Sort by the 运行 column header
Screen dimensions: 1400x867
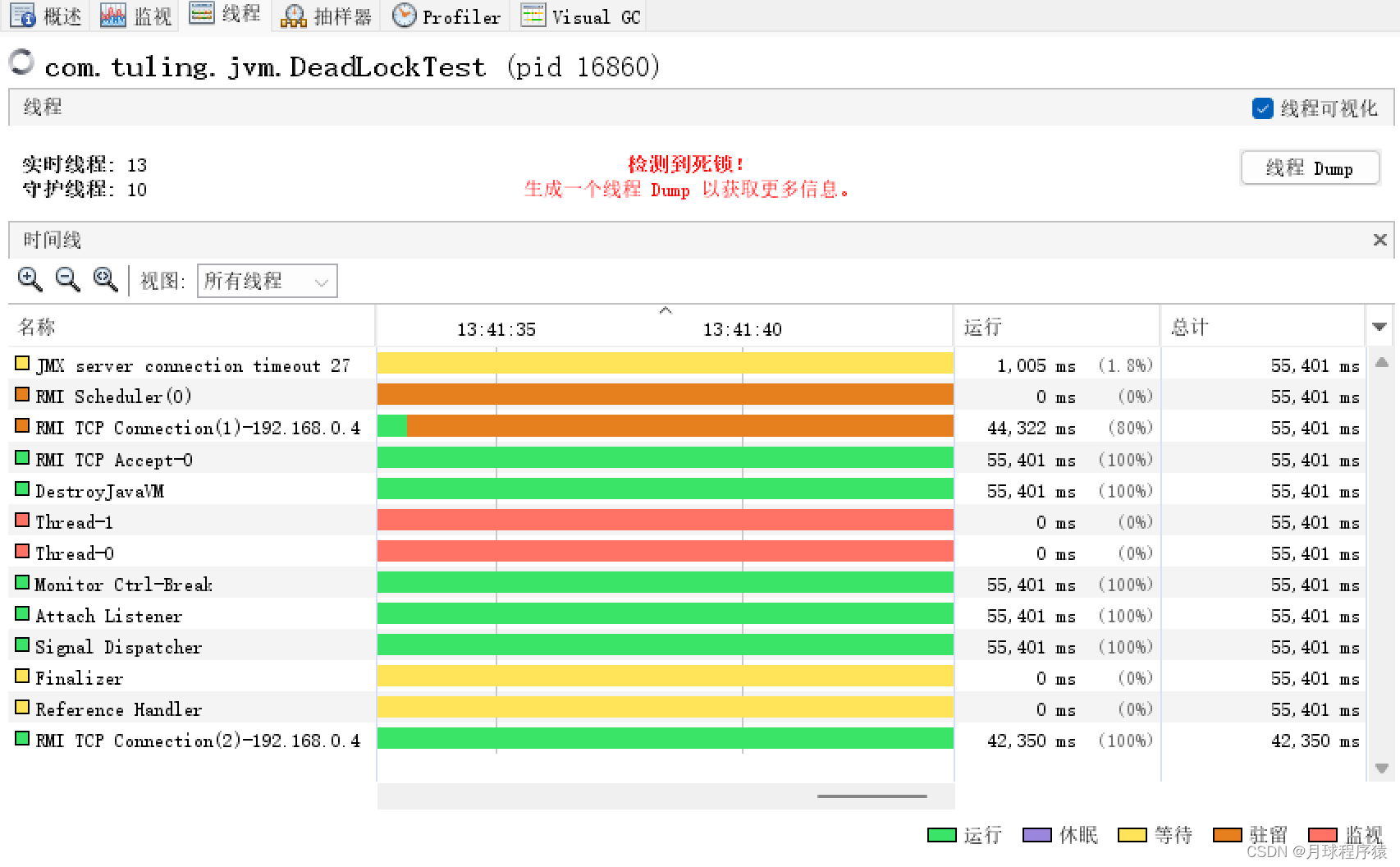(x=1057, y=327)
